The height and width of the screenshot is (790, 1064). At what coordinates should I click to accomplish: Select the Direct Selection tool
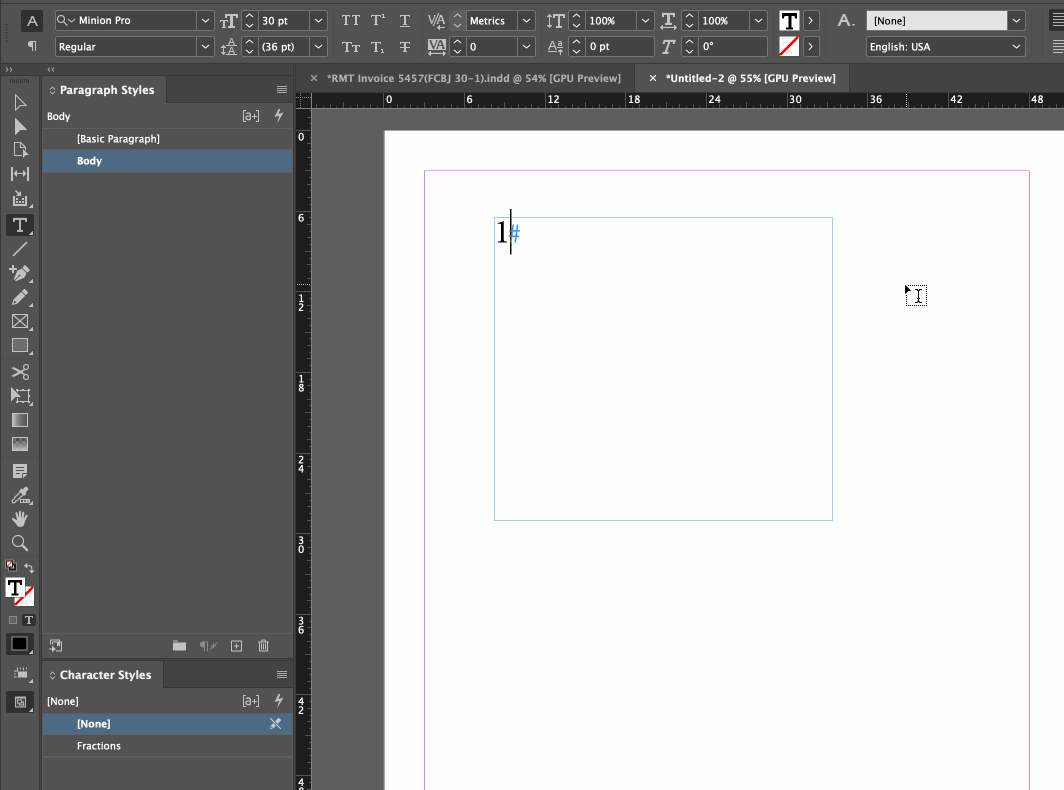(20, 128)
